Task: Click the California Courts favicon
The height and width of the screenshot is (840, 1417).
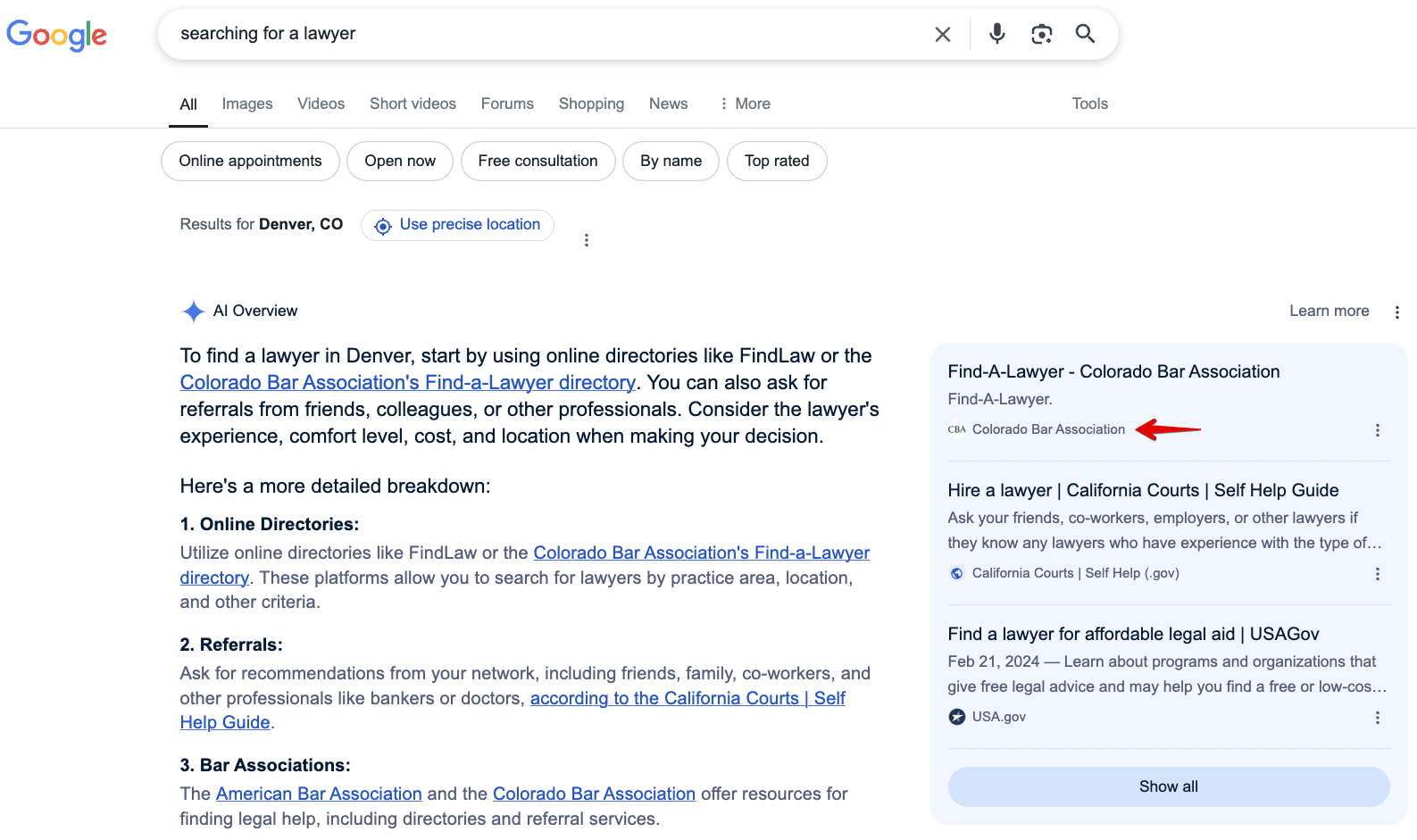Action: 957,573
